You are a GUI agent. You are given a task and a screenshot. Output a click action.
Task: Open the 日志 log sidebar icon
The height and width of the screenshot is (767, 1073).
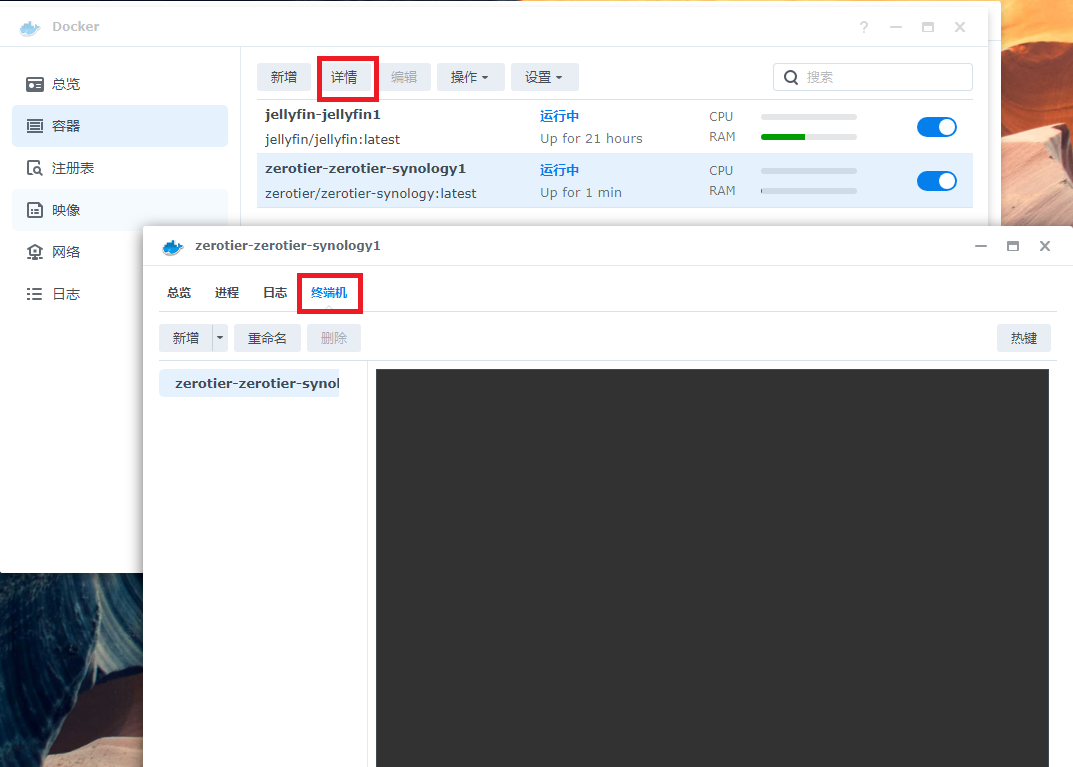click(35, 294)
